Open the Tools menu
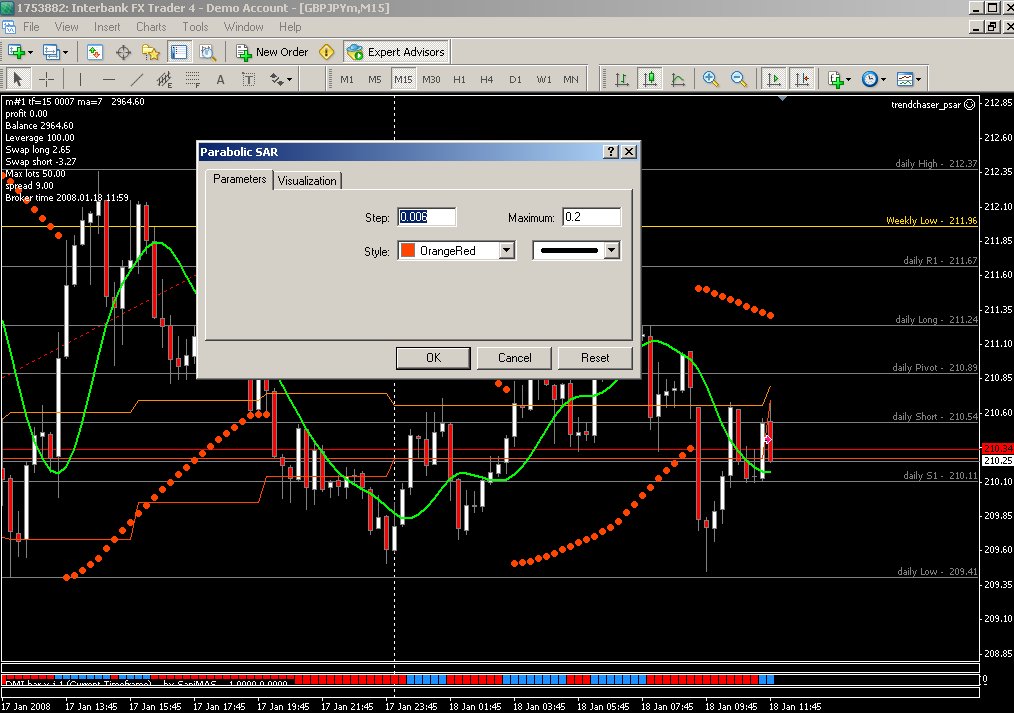The height and width of the screenshot is (713, 1014). pos(195,27)
